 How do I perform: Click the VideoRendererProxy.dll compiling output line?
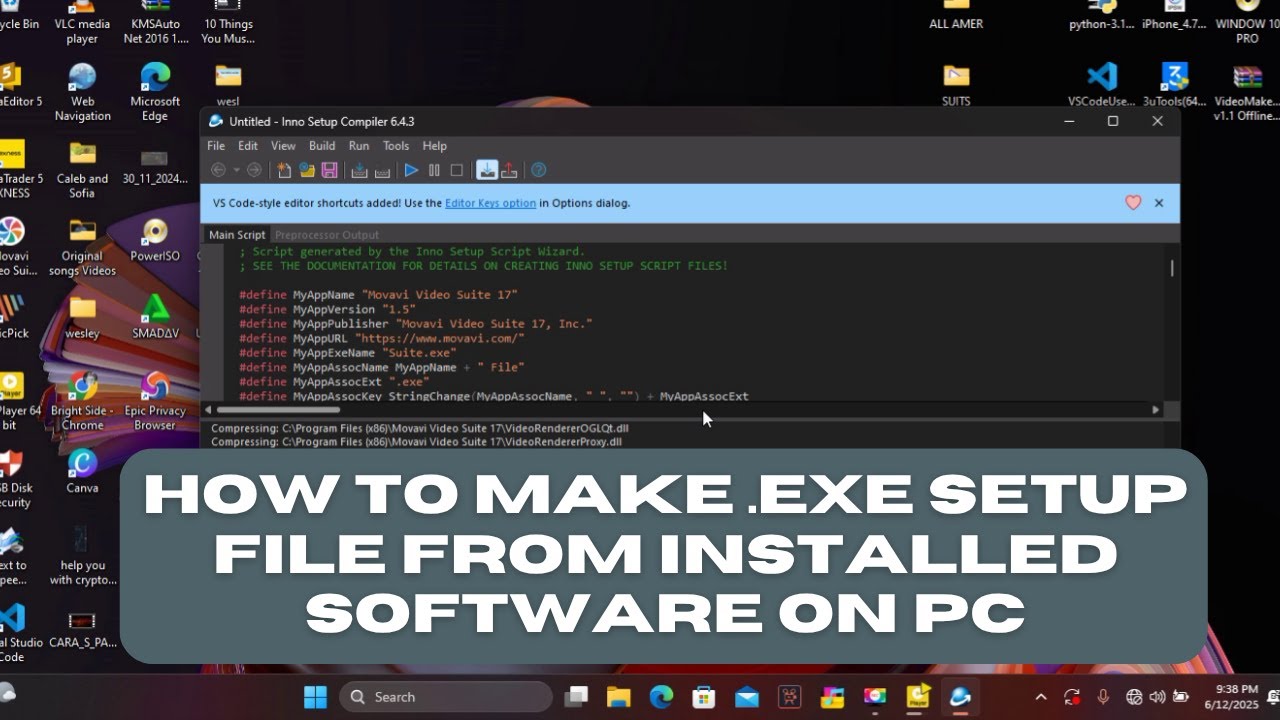(417, 441)
